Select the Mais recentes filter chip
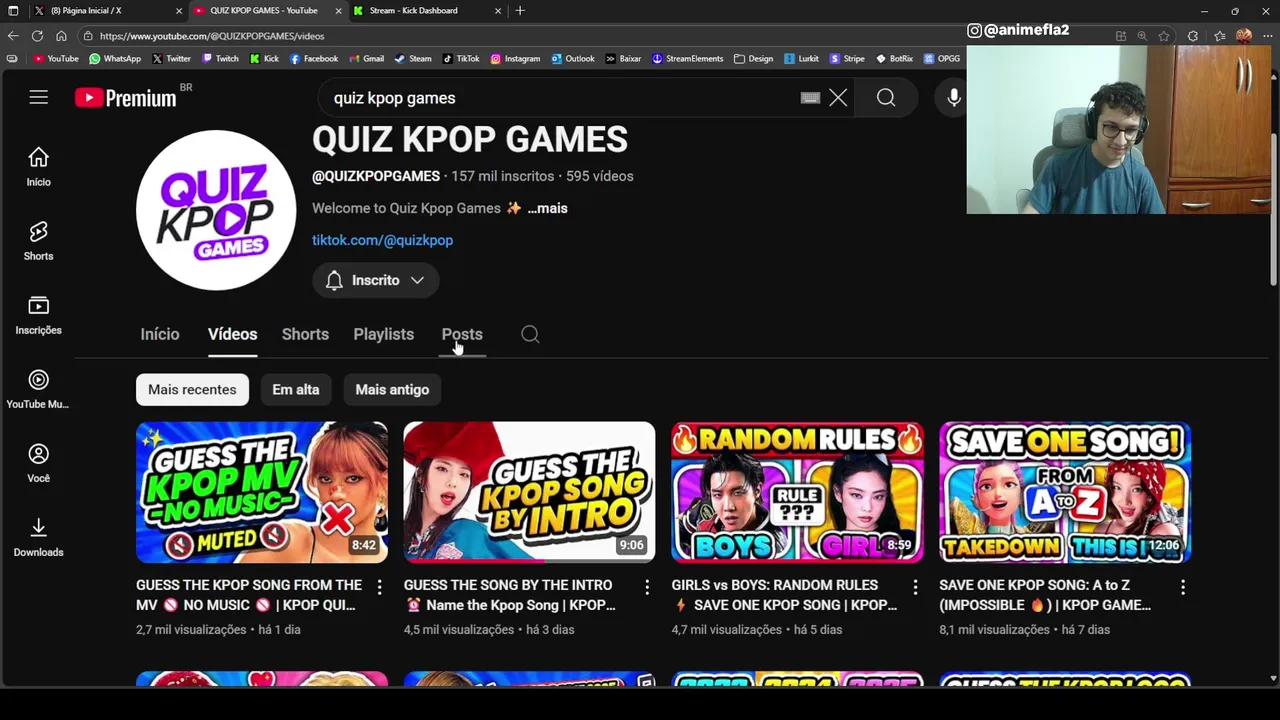This screenshot has width=1280, height=720. [192, 390]
